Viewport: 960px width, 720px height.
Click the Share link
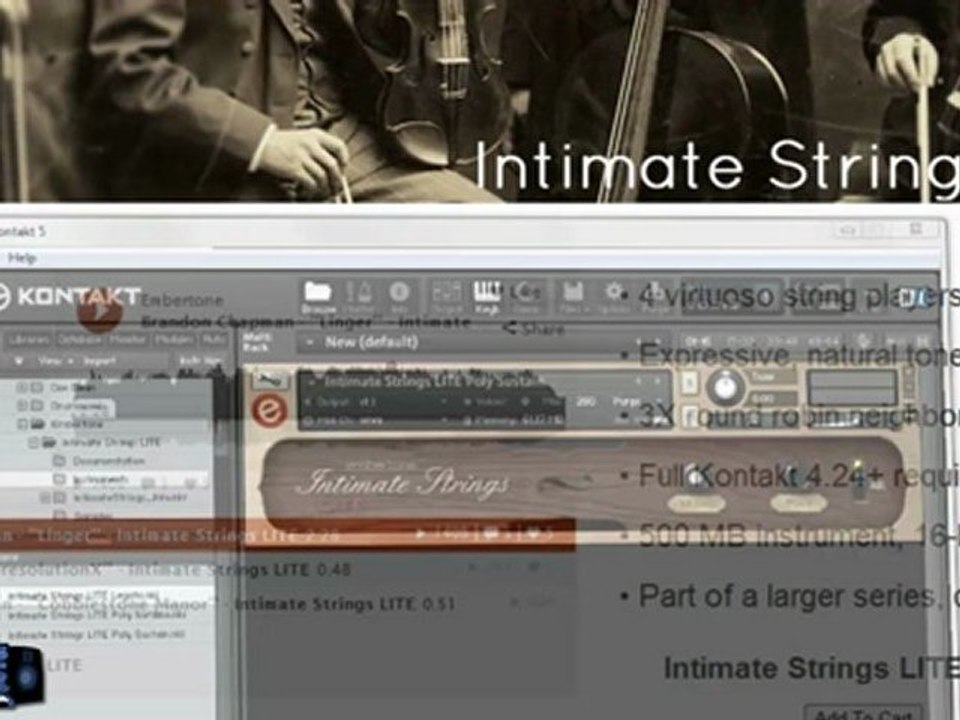[x=532, y=329]
